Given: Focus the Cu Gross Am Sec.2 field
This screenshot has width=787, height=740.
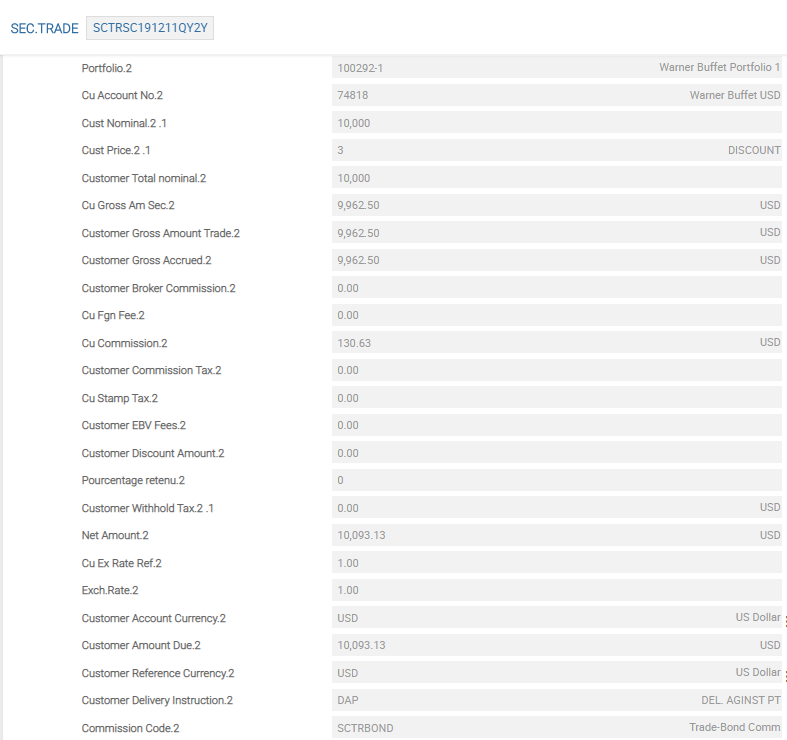Looking at the screenshot, I should [x=556, y=205].
